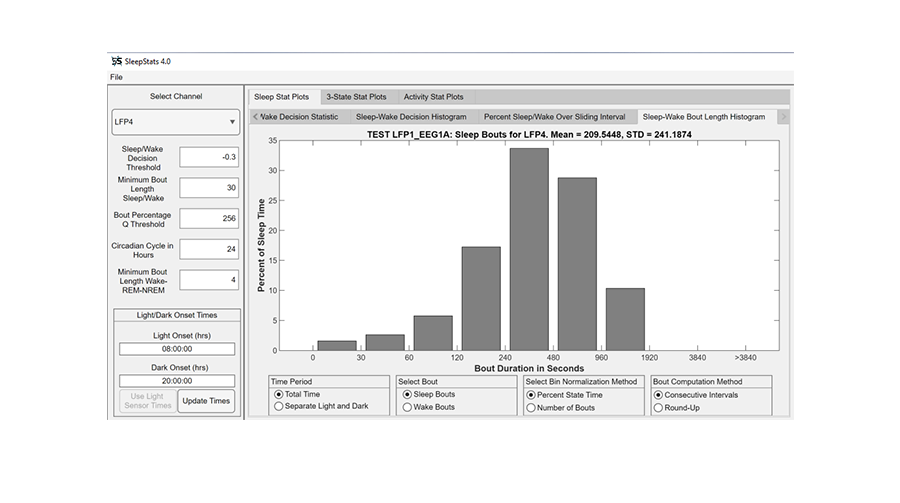Image resolution: width=900 pixels, height=503 pixels.
Task: Select Separate Light and Dark option
Action: pyautogui.click(x=278, y=407)
